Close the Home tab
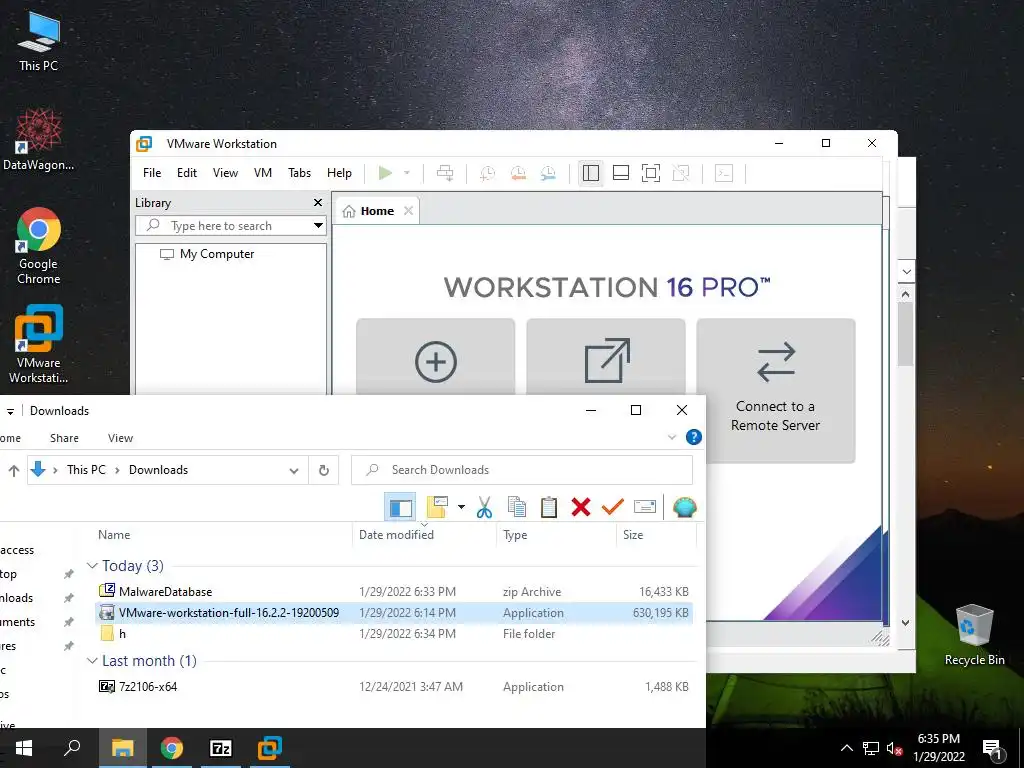Viewport: 1024px width, 768px height. (x=408, y=210)
